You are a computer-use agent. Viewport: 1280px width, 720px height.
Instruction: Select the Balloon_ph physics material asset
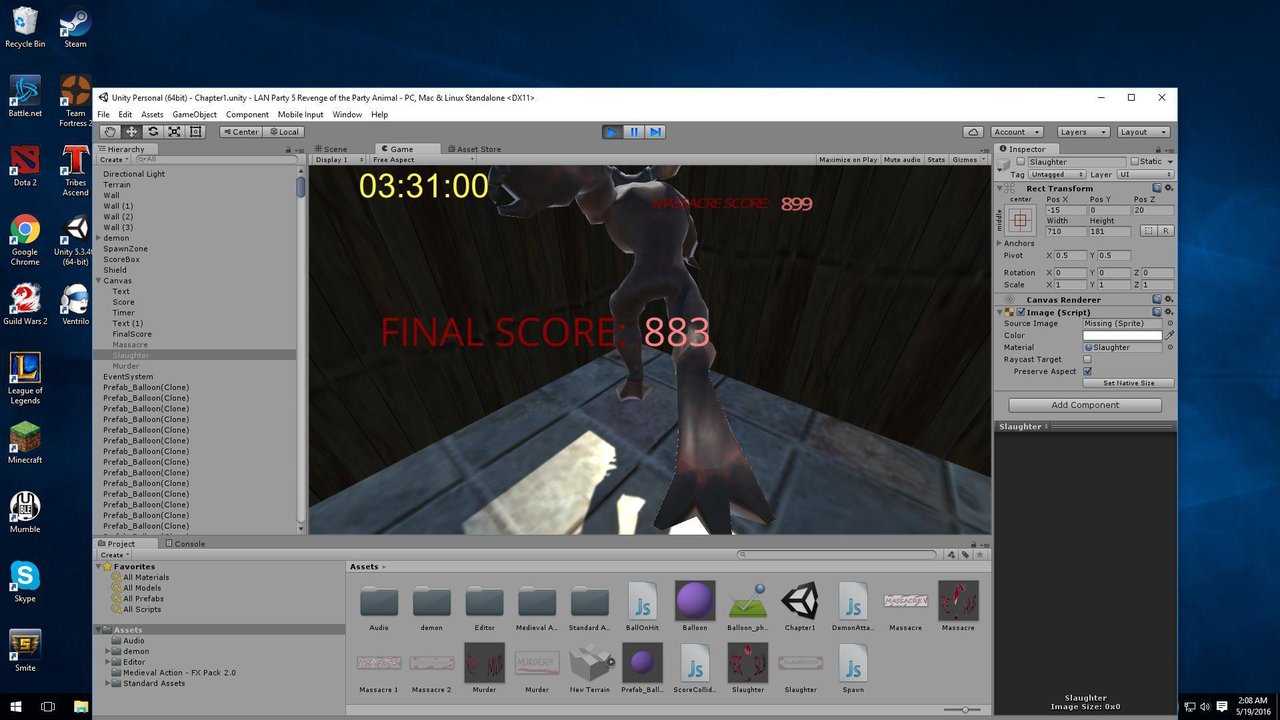pos(747,606)
